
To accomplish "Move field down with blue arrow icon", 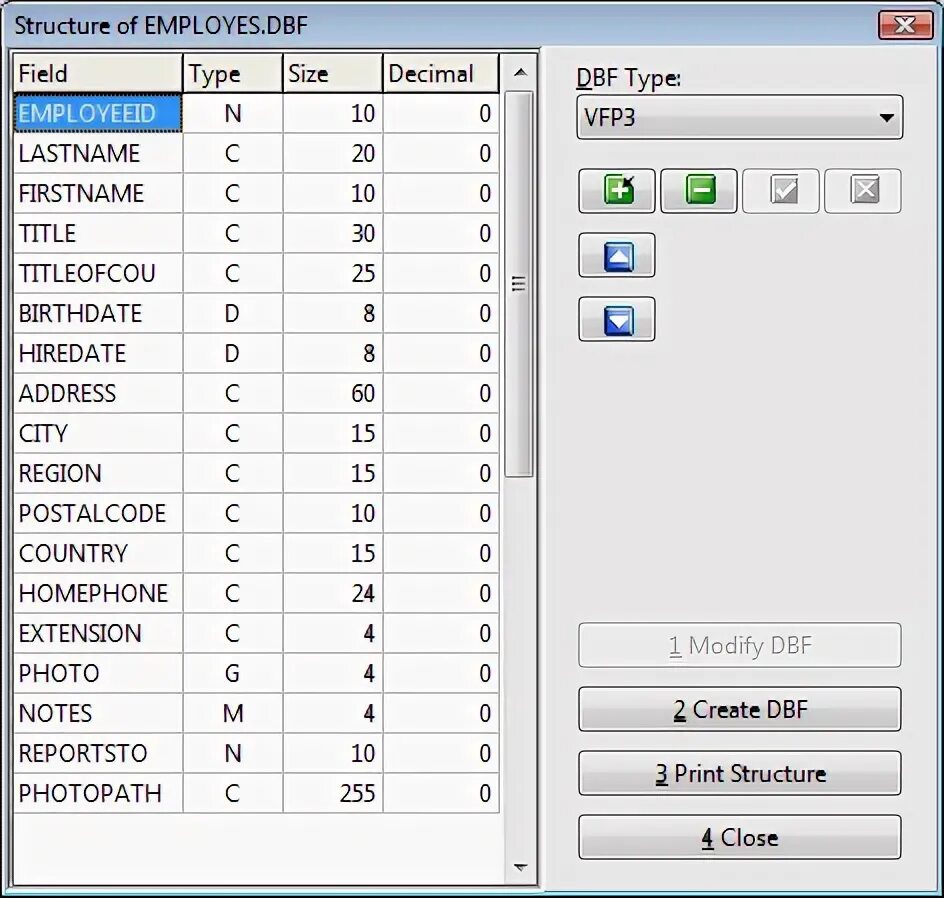I will tap(616, 319).
